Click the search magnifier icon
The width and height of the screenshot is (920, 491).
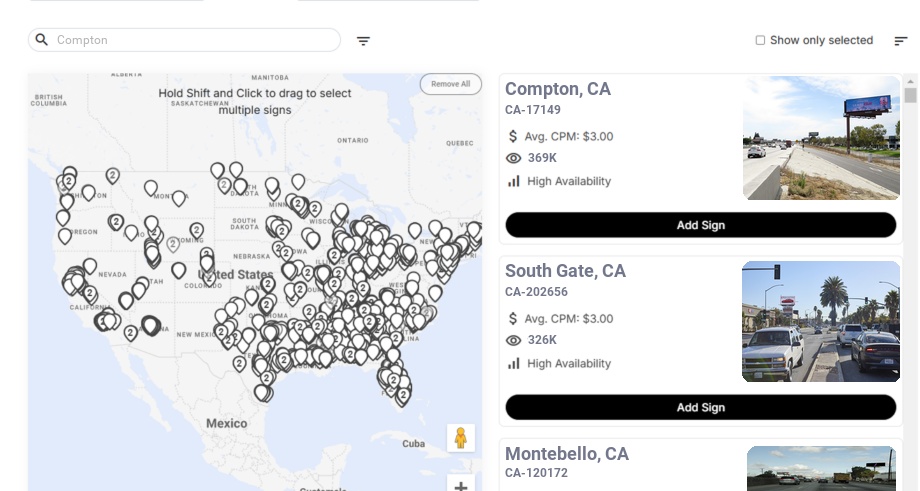(42, 40)
